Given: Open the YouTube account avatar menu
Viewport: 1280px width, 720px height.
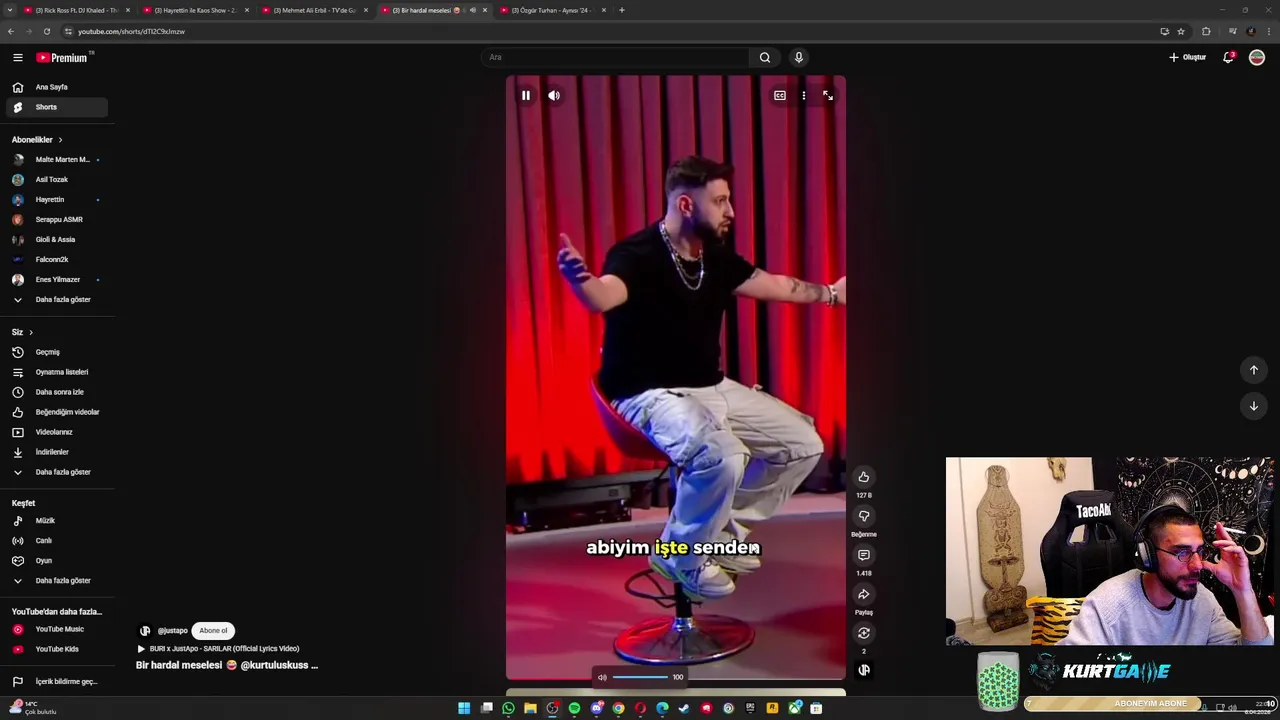Looking at the screenshot, I should tap(1257, 57).
